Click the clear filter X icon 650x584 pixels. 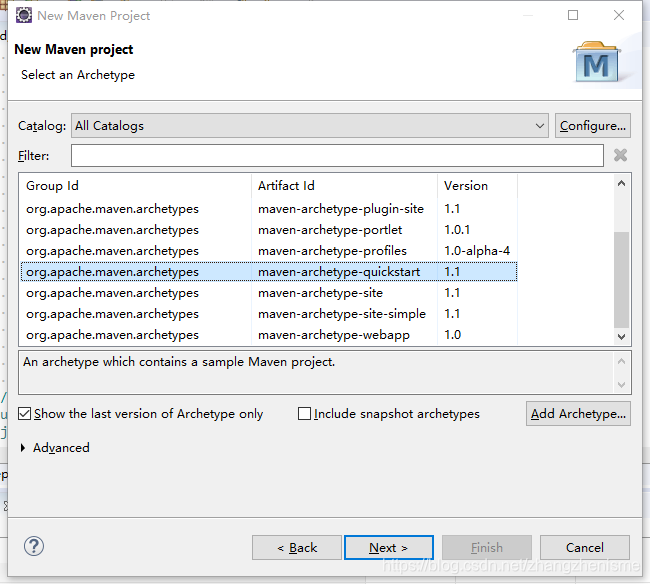620,155
